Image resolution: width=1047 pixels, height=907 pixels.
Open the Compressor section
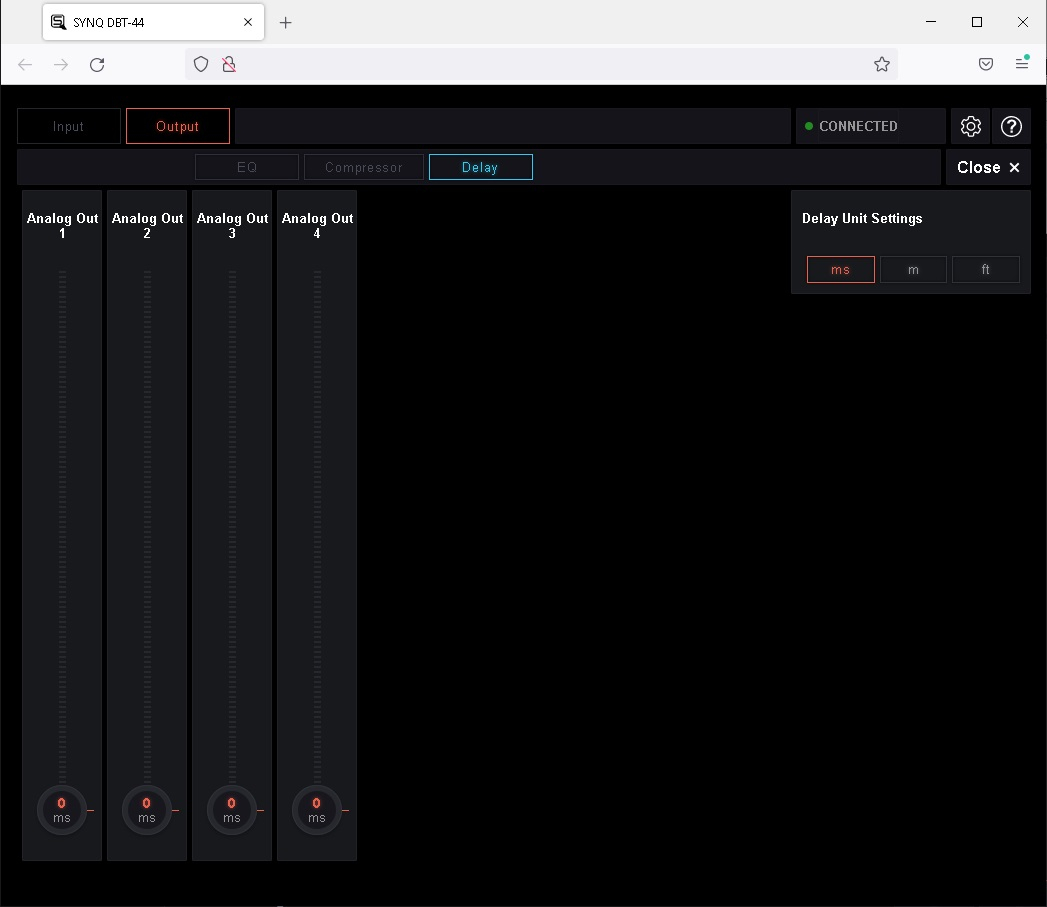(x=364, y=167)
